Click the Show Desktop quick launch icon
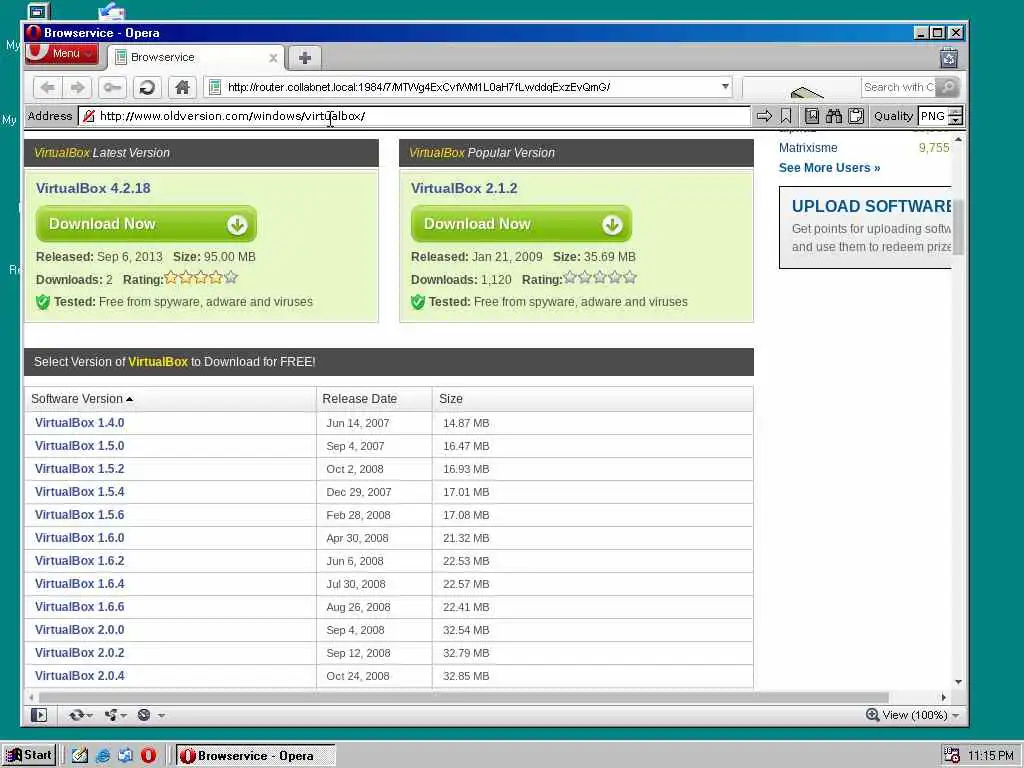 pyautogui.click(x=80, y=756)
